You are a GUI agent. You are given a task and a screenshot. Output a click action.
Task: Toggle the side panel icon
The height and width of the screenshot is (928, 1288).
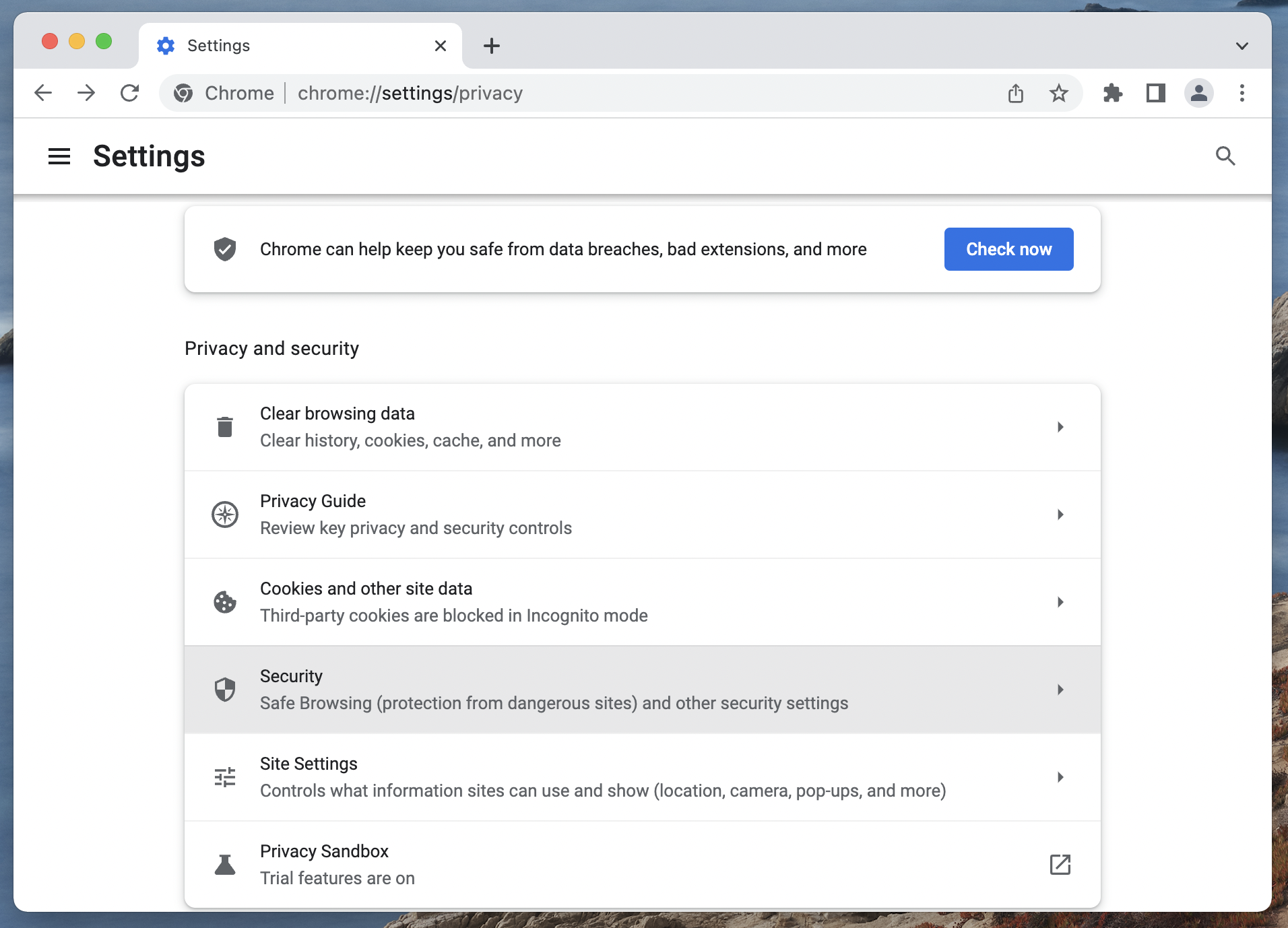1156,93
